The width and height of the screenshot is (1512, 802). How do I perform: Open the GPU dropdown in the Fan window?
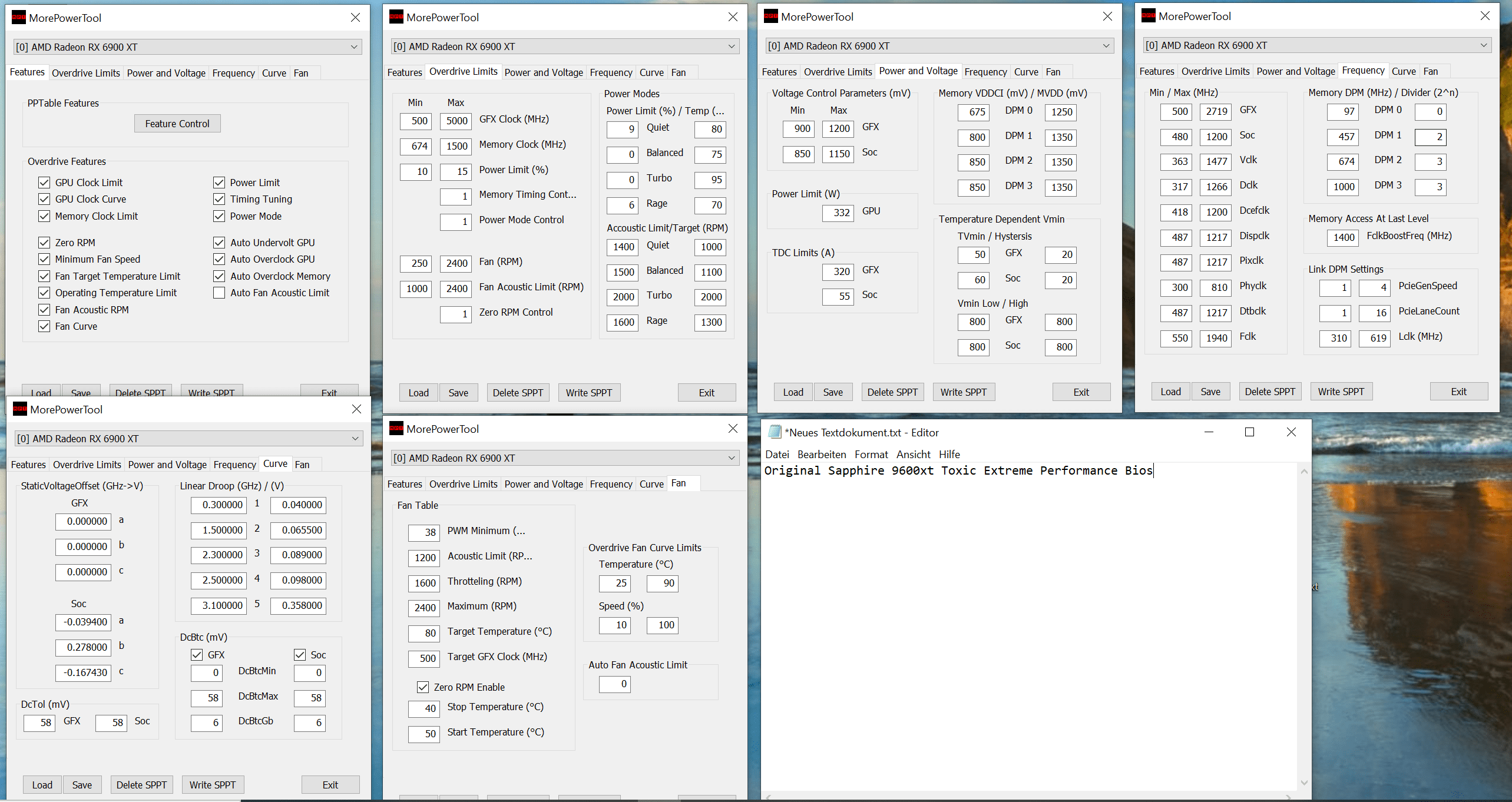point(731,458)
